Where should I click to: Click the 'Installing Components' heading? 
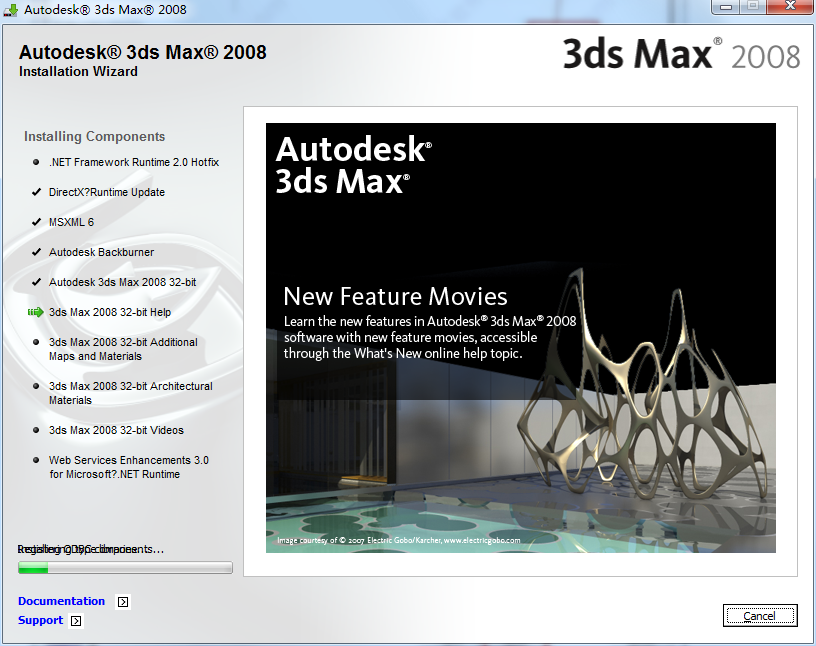(94, 136)
